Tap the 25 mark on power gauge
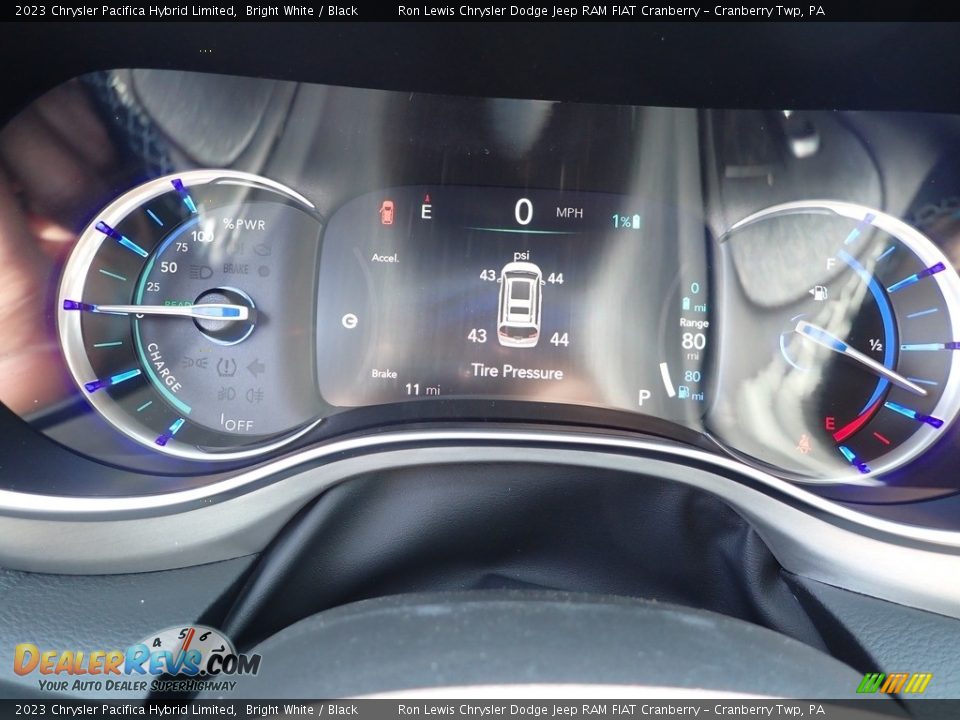Image resolution: width=960 pixels, height=720 pixels. [153, 286]
